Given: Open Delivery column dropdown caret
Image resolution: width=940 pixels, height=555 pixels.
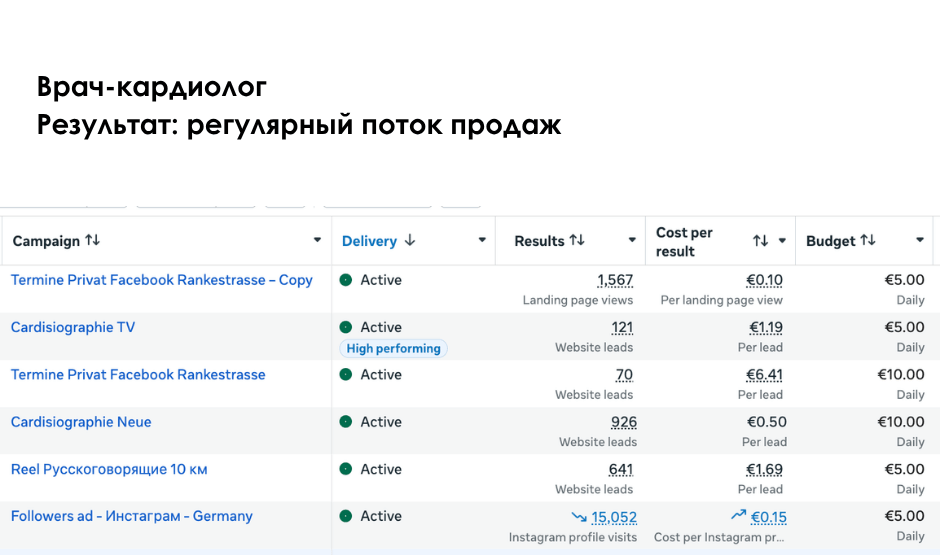Looking at the screenshot, I should click(482, 240).
